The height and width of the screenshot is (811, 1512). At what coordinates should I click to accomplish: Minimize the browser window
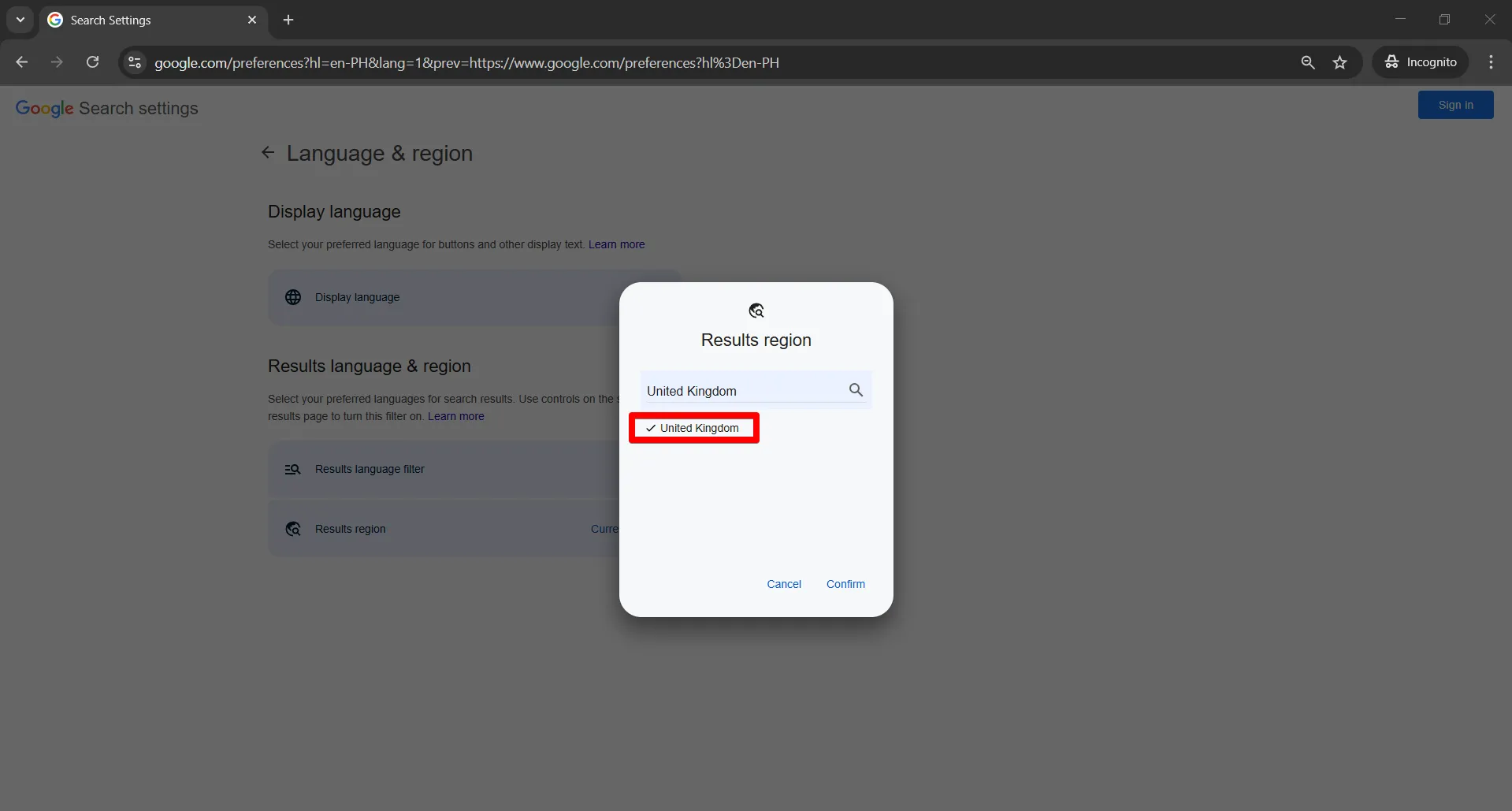point(1400,19)
